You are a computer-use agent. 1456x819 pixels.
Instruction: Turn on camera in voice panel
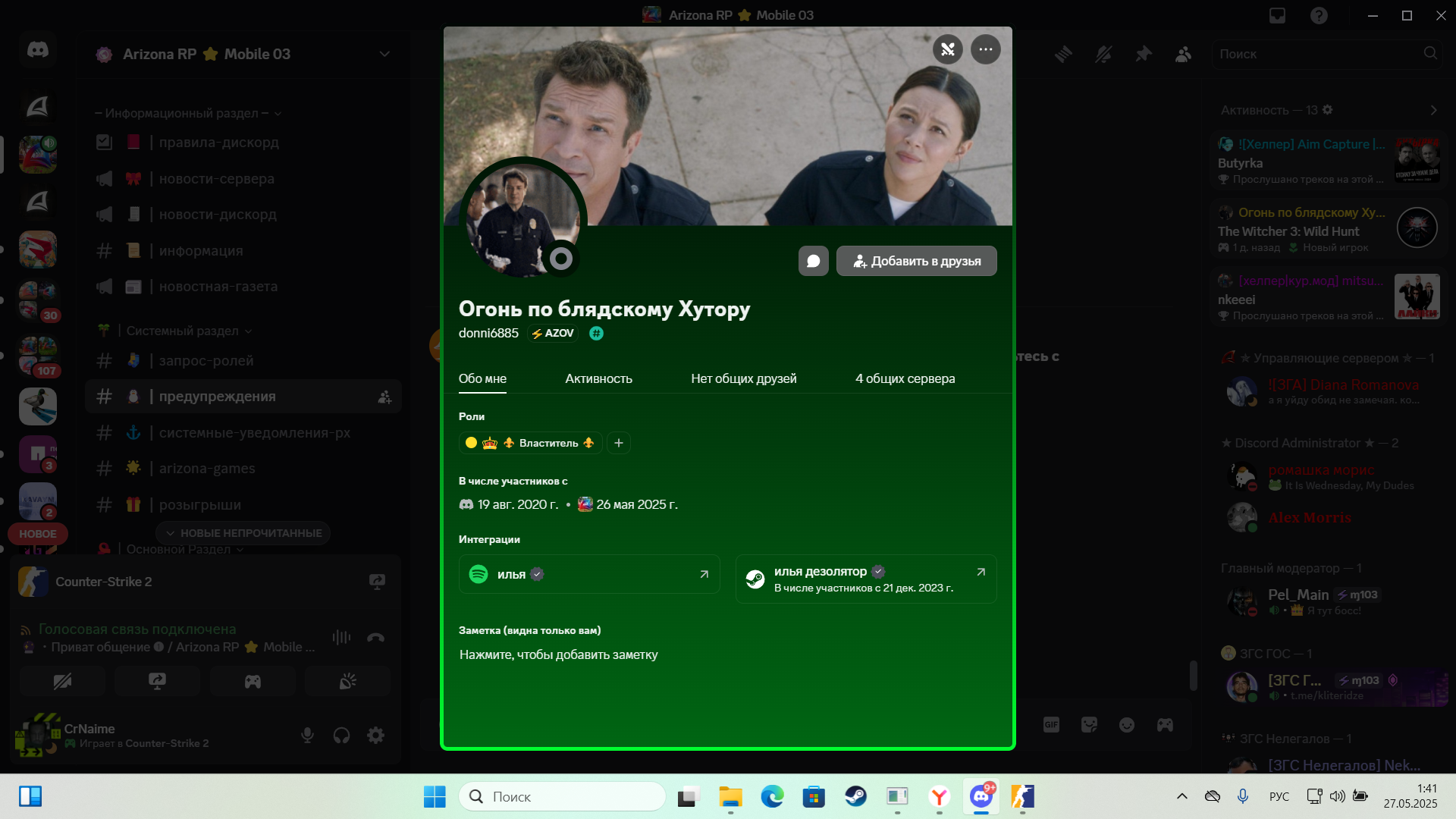(x=62, y=681)
